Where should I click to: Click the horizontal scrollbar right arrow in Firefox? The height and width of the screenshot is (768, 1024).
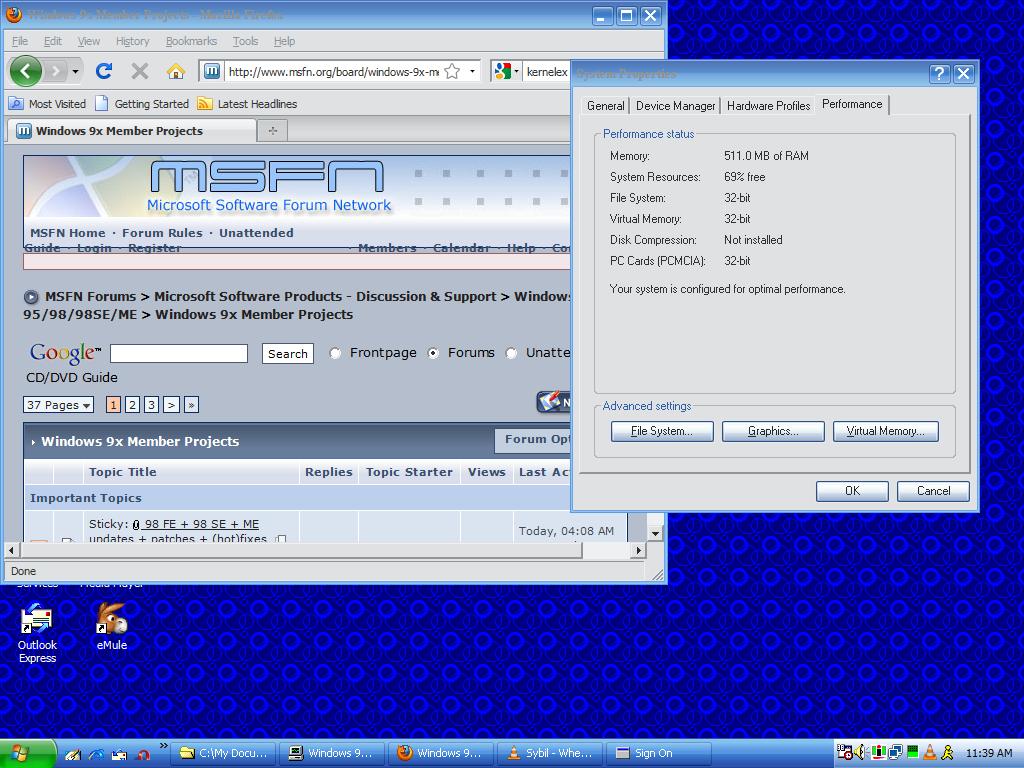pyautogui.click(x=639, y=551)
